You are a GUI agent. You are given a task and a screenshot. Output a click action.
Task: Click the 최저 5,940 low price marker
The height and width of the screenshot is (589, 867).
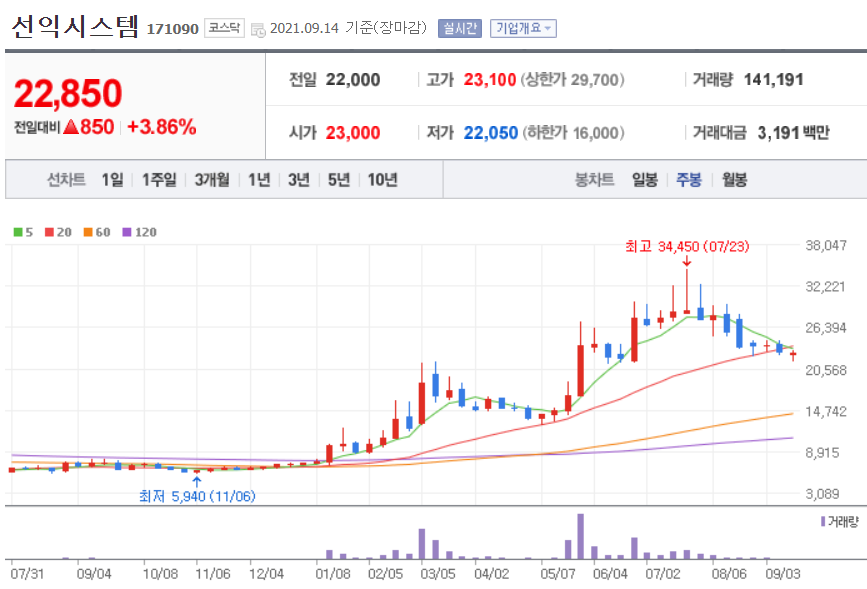(x=196, y=495)
